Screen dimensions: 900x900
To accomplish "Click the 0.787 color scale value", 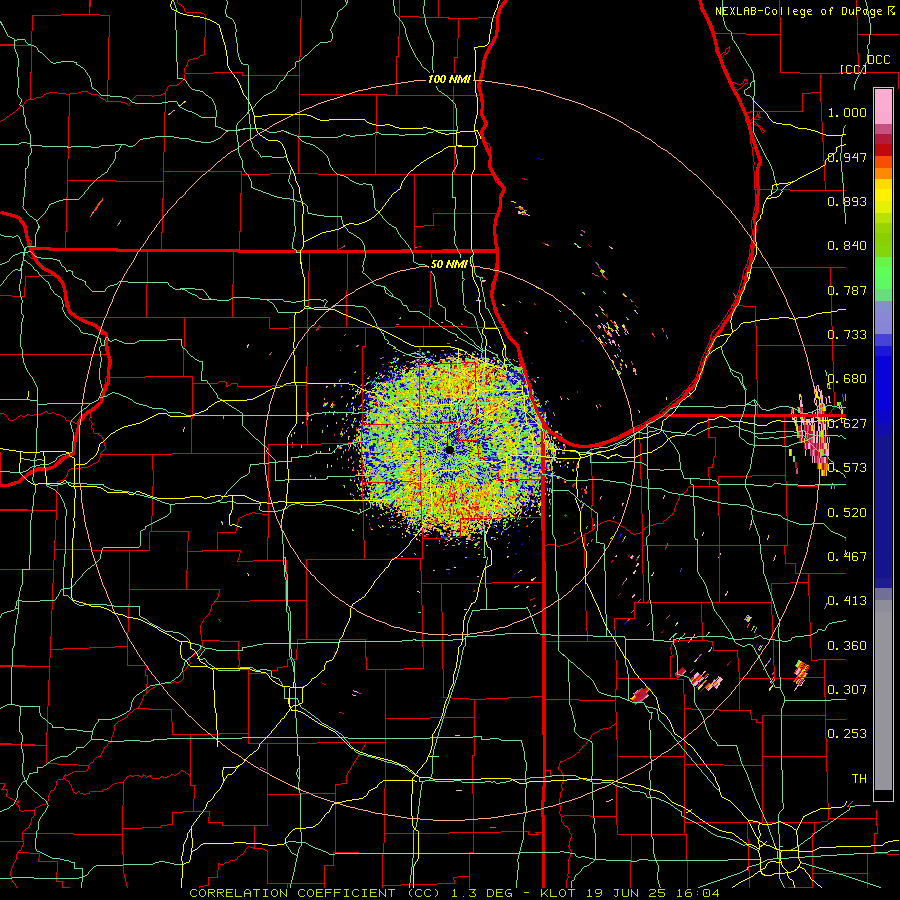I will pyautogui.click(x=847, y=290).
